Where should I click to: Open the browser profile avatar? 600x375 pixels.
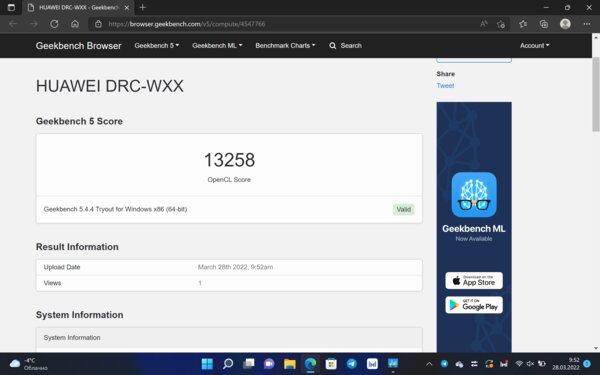coord(565,24)
